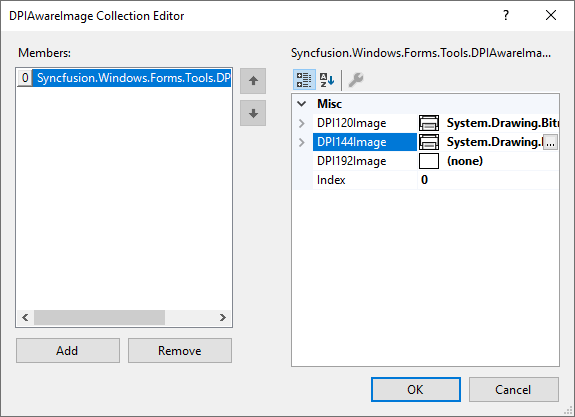This screenshot has width=575, height=417.
Task: Select member 0 Syncfusion.Windows.Forms.Tools.DP
Action: [124, 78]
